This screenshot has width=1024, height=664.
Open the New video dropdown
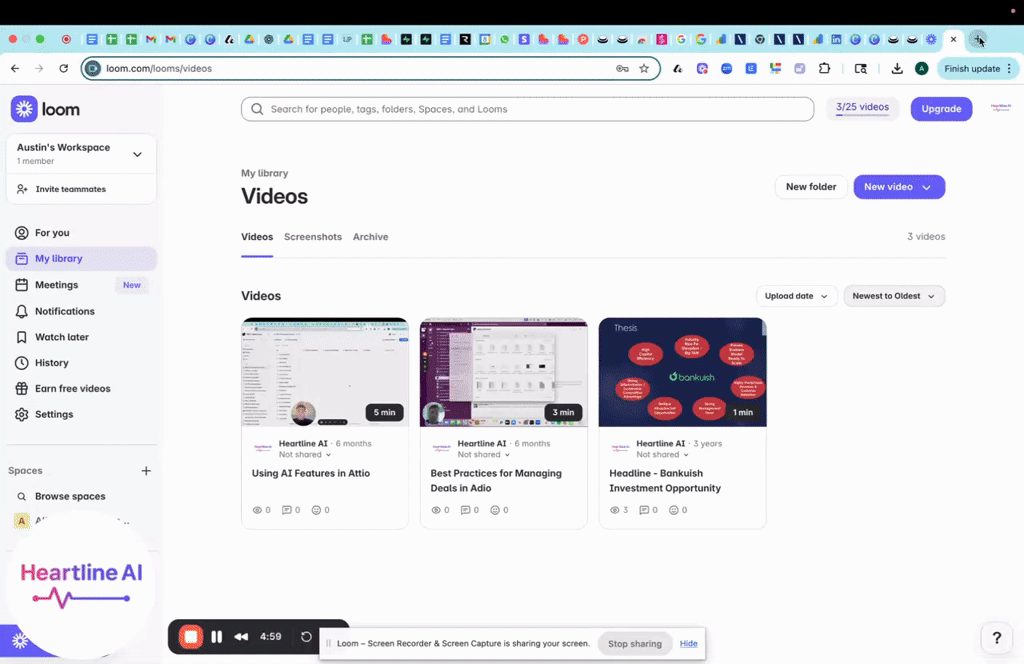click(899, 187)
